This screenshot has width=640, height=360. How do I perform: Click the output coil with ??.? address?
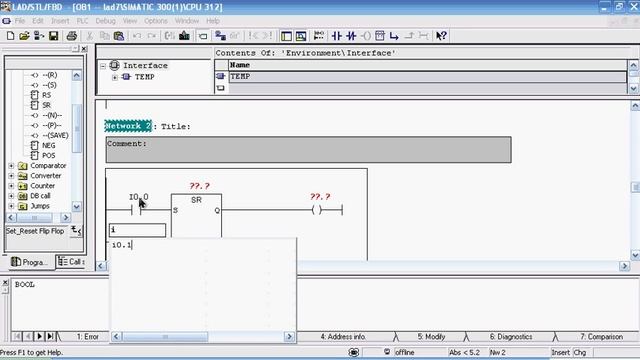(317, 210)
